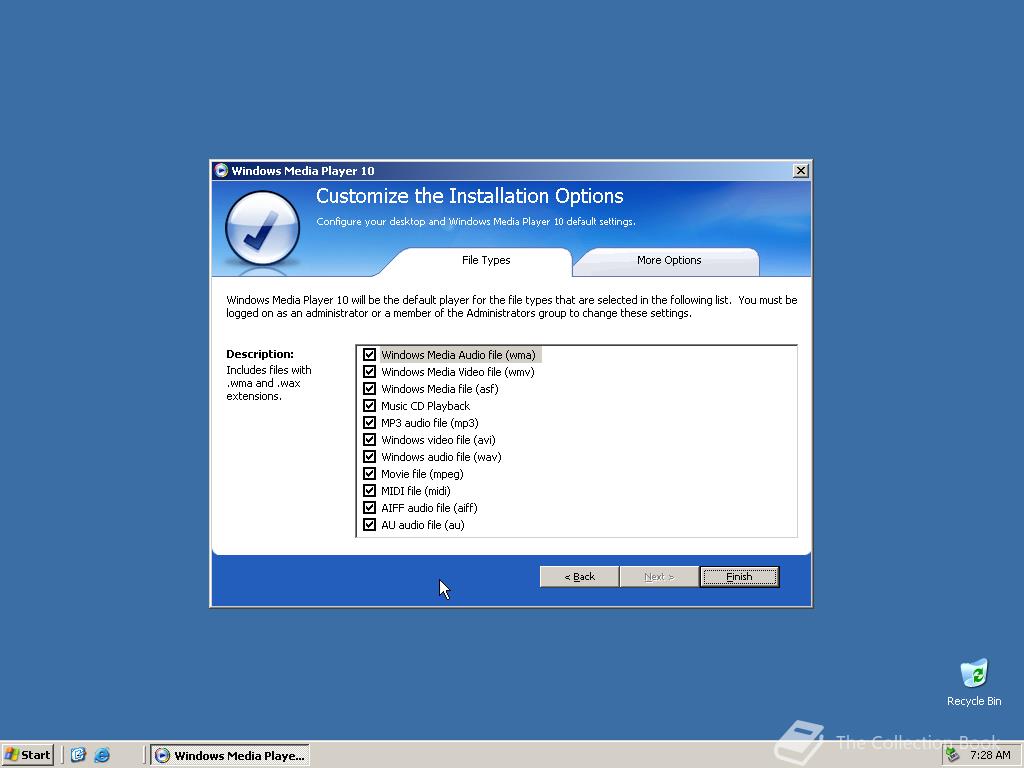The image size is (1024, 768).
Task: Close the Windows Media Player 10 dialog
Action: [801, 170]
